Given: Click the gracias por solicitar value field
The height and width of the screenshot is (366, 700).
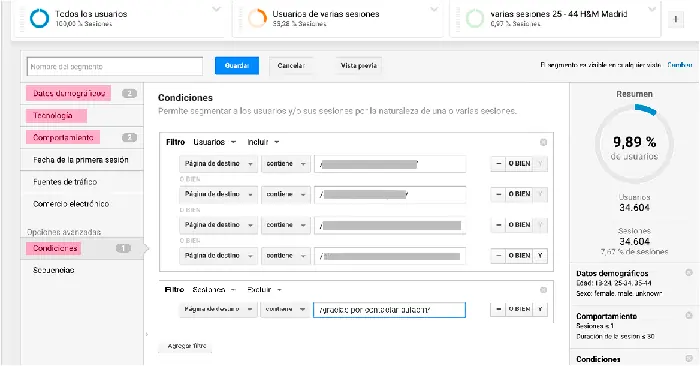Looking at the screenshot, I should (x=390, y=309).
